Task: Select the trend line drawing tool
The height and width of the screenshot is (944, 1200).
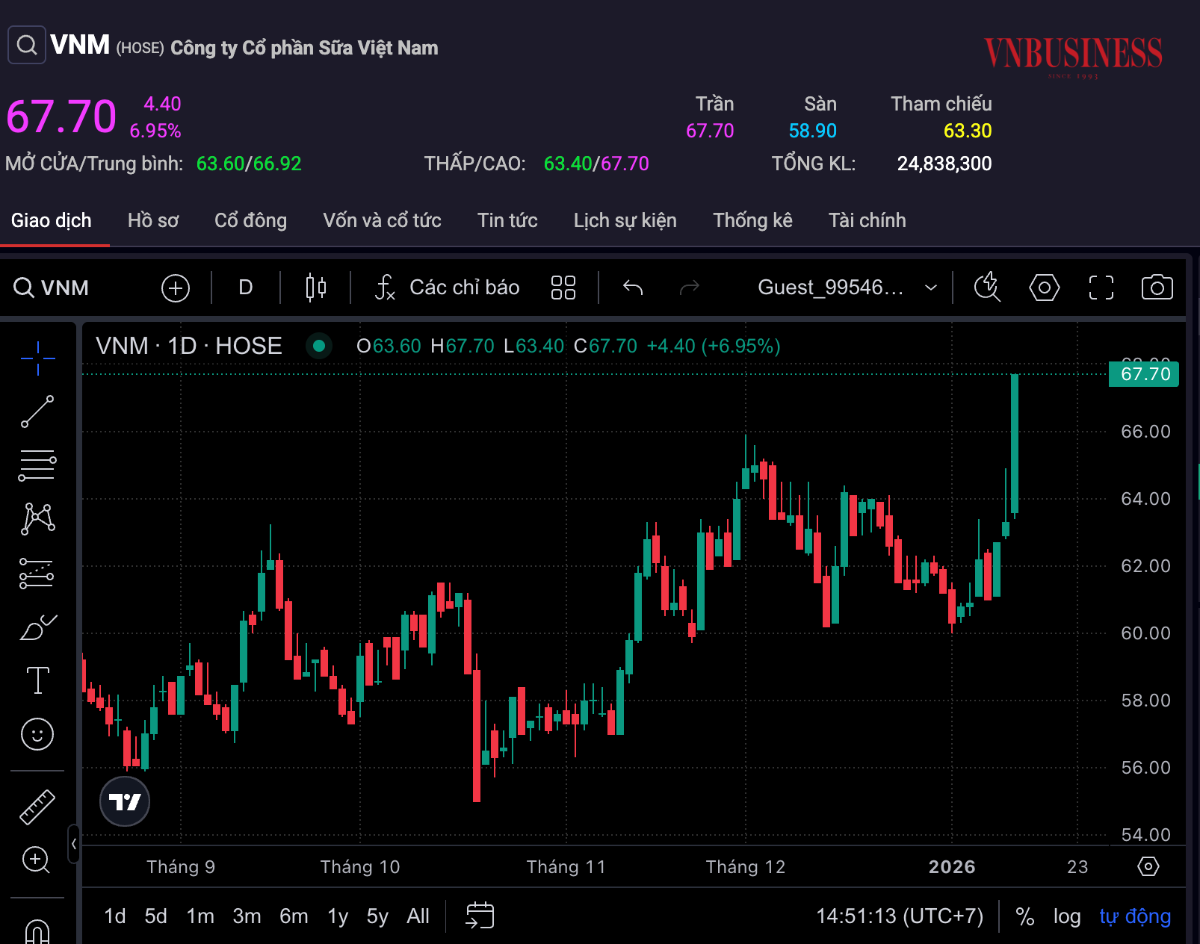Action: point(38,411)
